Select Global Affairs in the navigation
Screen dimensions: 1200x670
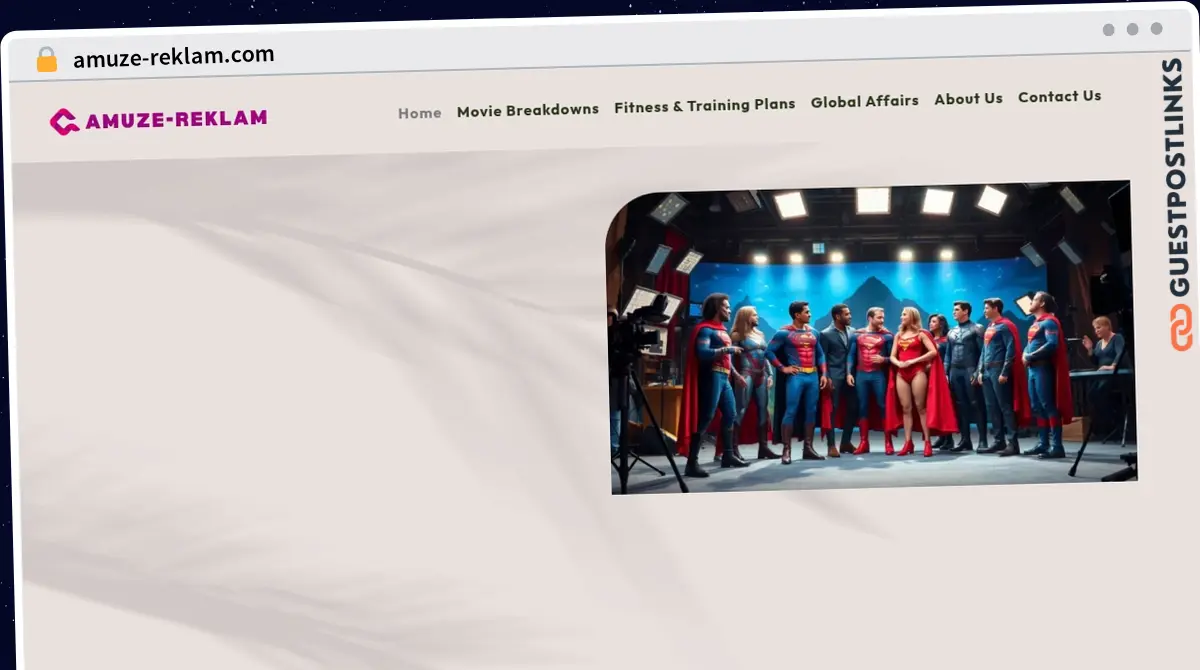[x=864, y=101]
